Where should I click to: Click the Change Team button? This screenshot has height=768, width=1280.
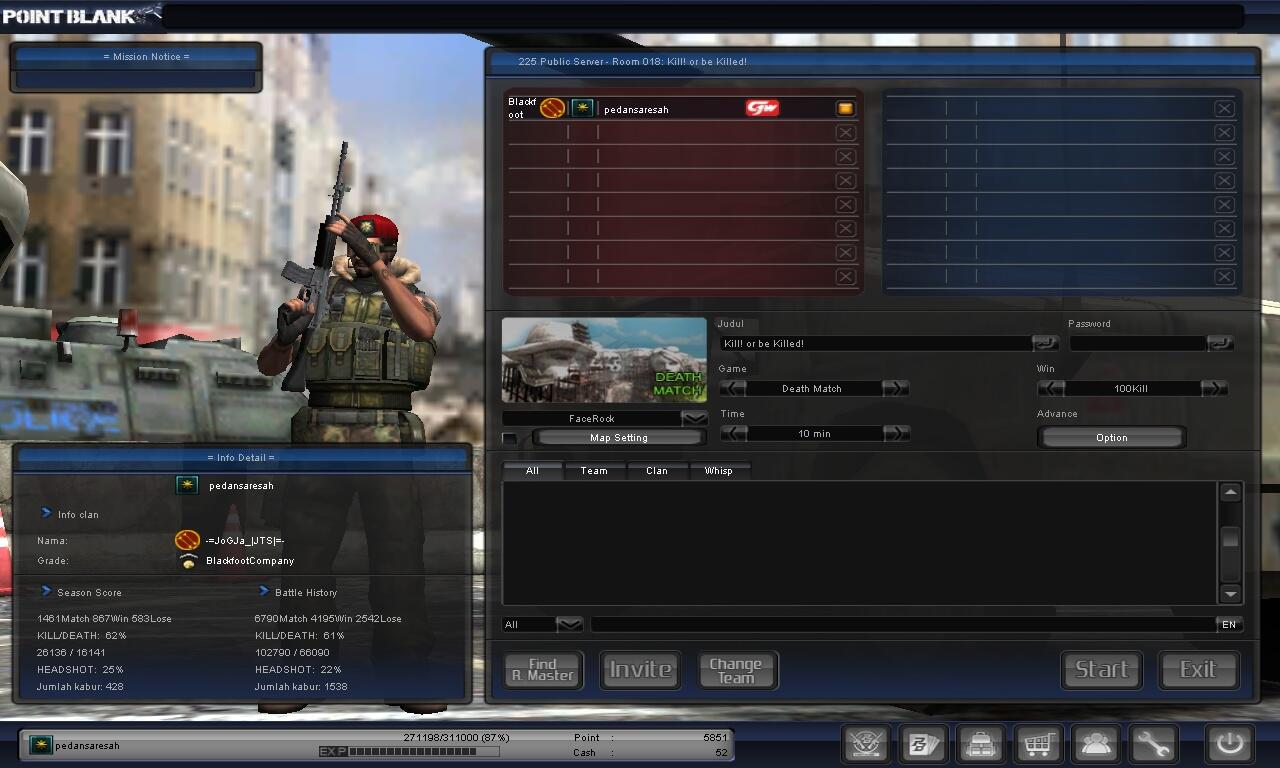pyautogui.click(x=737, y=670)
